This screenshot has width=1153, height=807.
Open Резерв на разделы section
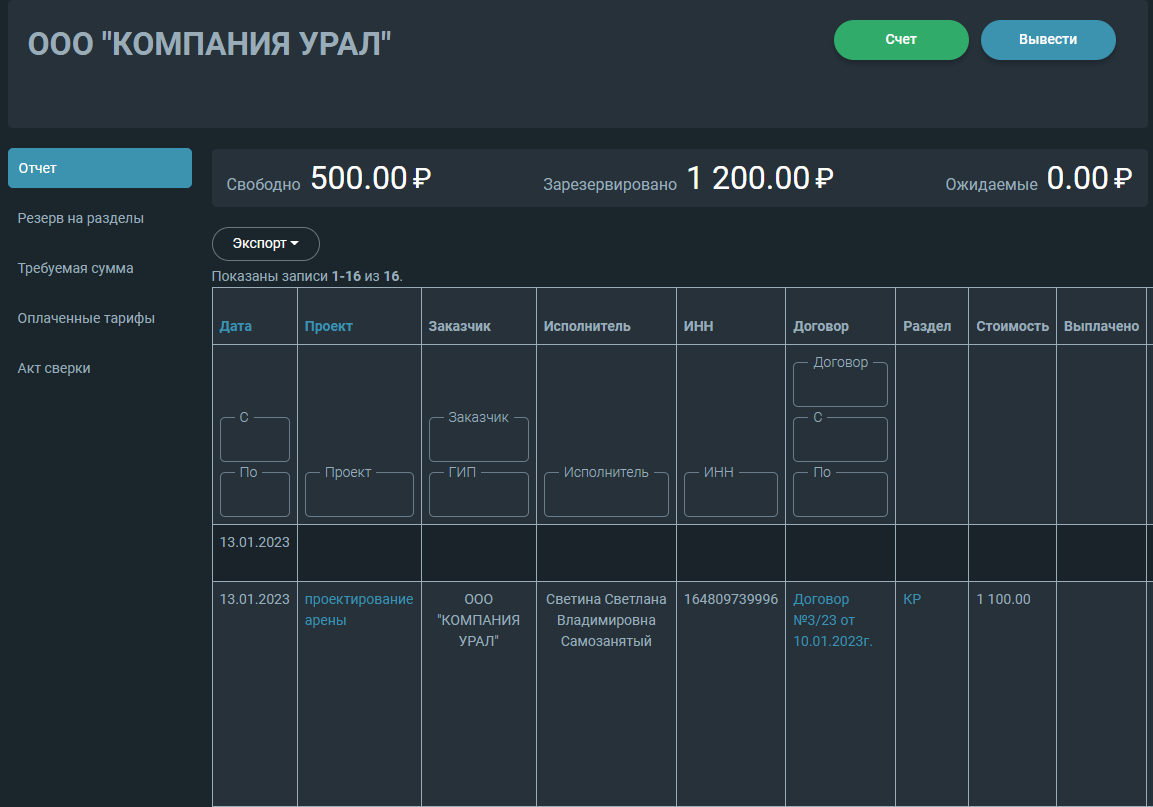[x=81, y=218]
